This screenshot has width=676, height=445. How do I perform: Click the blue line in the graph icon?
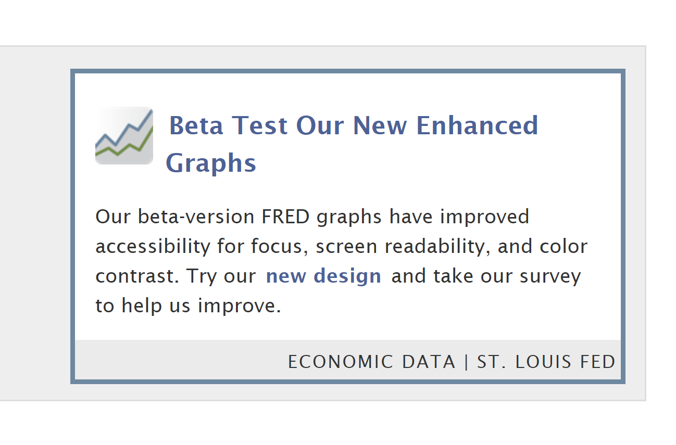point(124,128)
